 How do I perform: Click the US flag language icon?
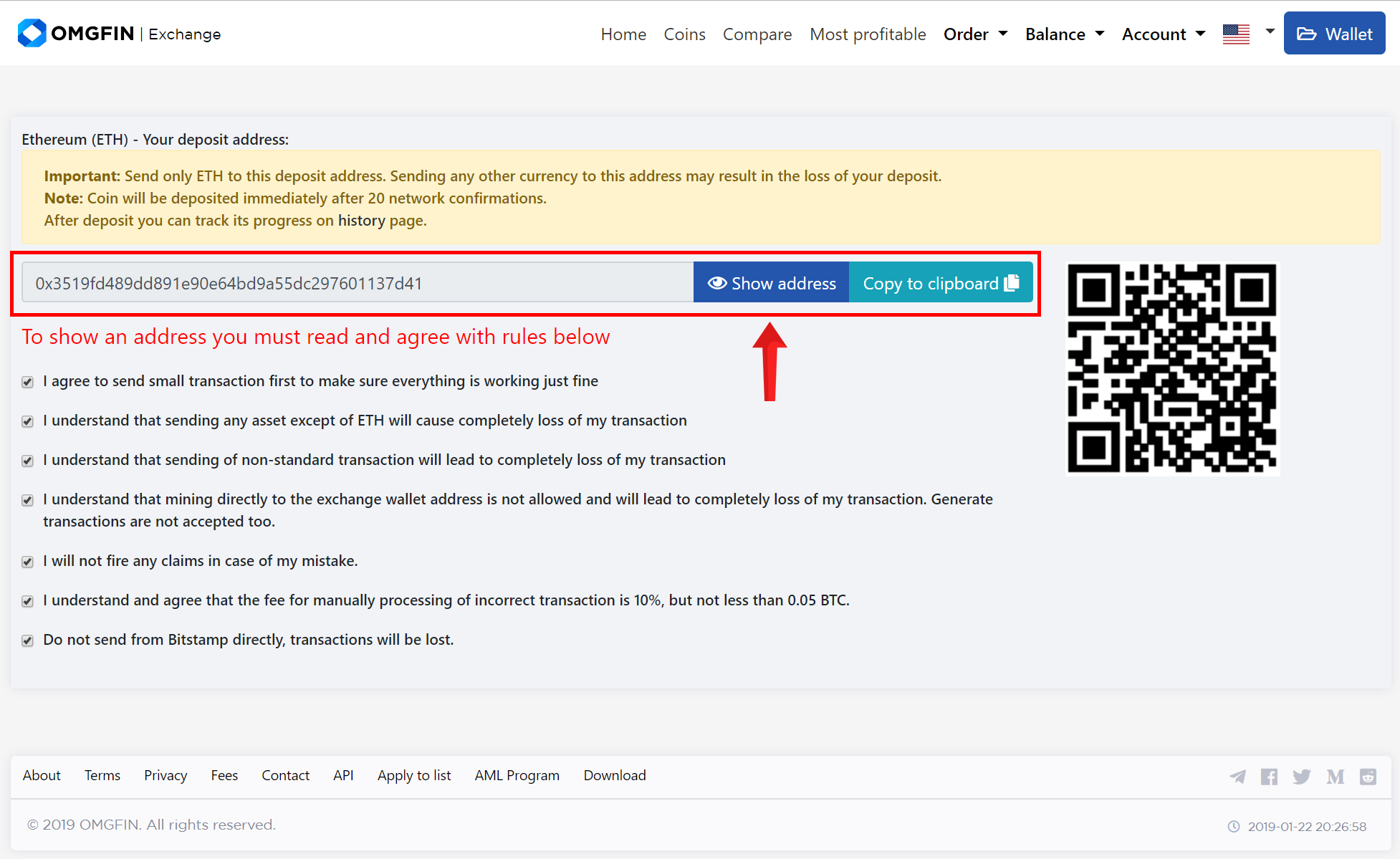(1236, 34)
